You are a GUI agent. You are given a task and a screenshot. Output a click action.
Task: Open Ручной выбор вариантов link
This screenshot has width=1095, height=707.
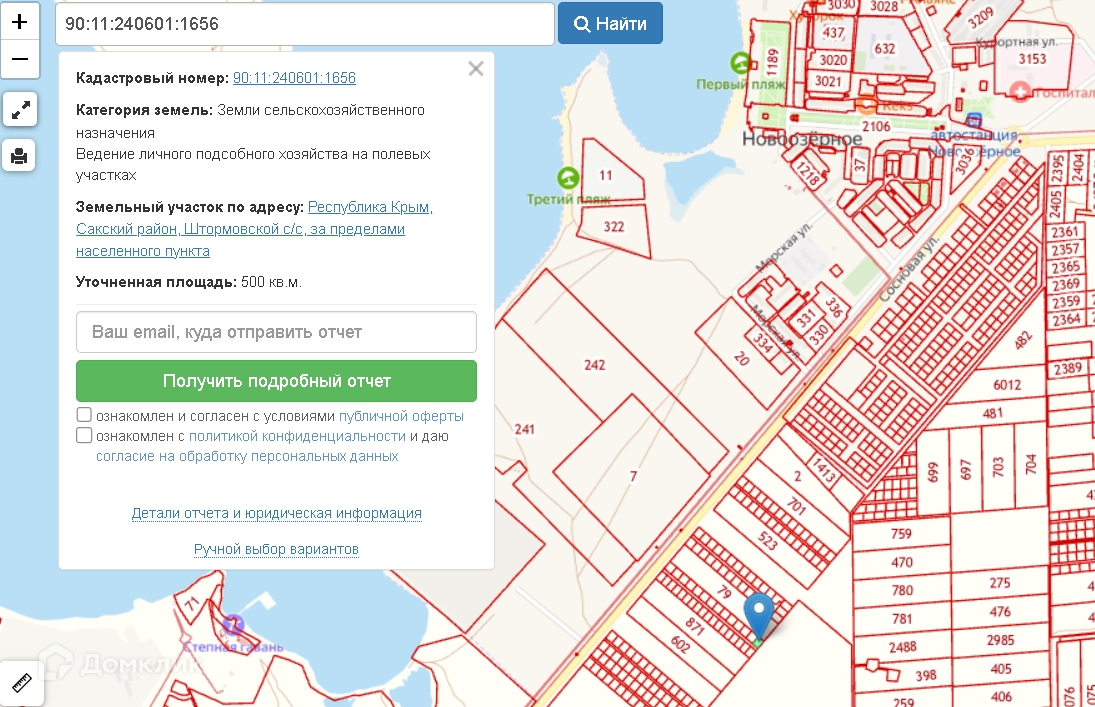(276, 550)
